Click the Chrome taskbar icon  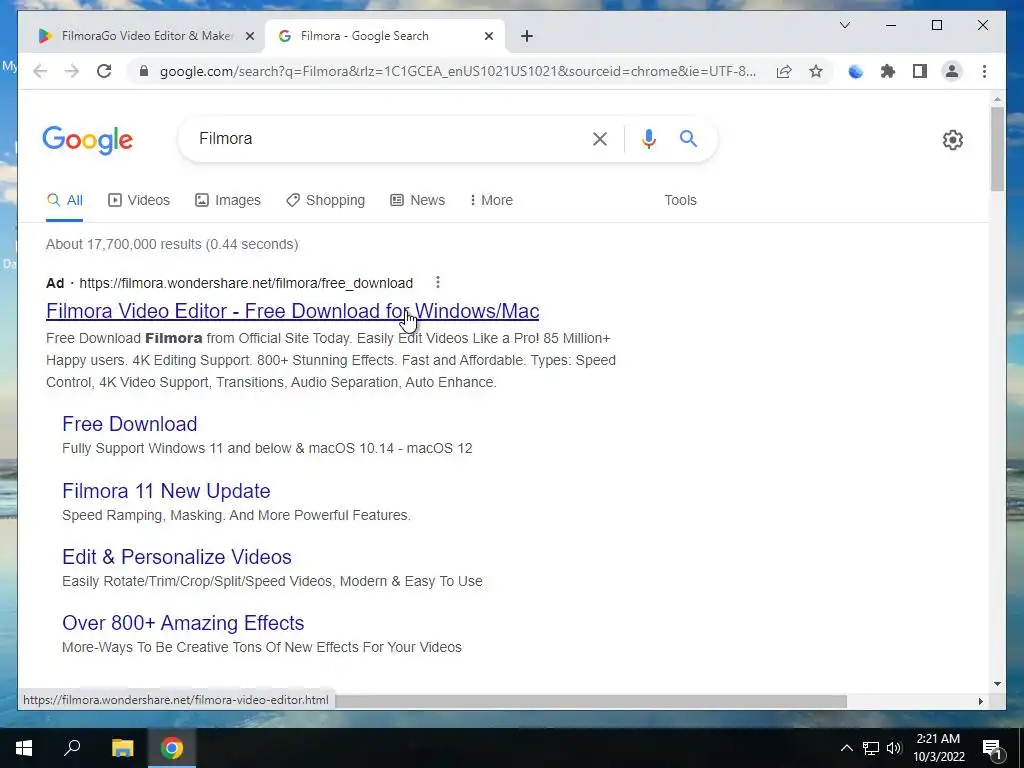(172, 748)
